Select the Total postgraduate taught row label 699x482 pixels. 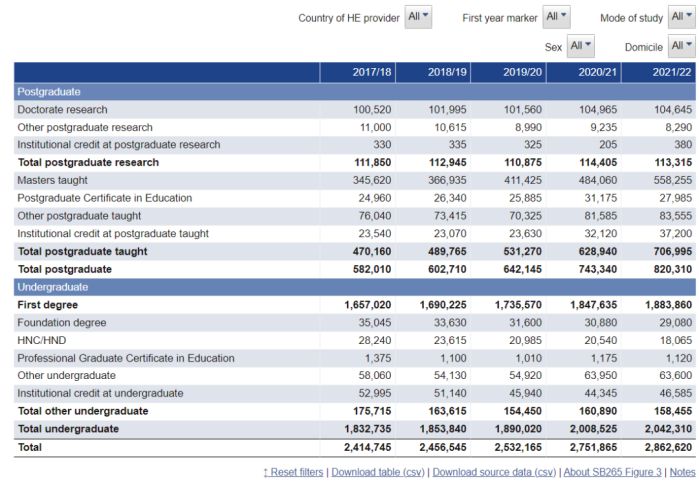tap(82, 251)
